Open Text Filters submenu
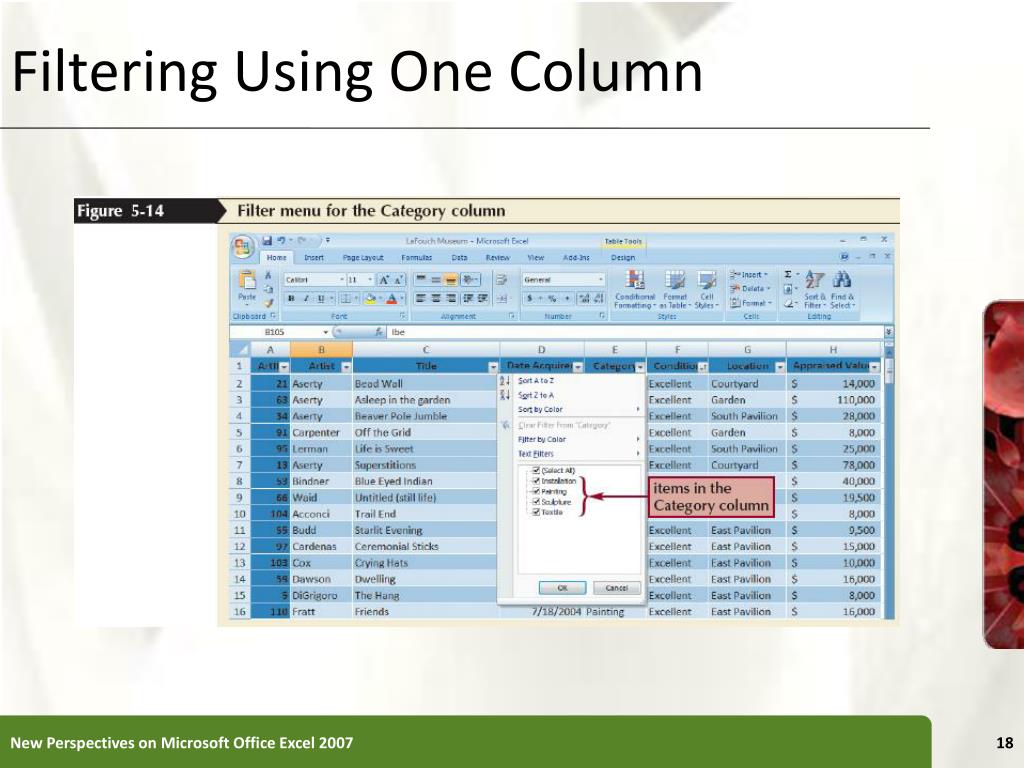 571,454
